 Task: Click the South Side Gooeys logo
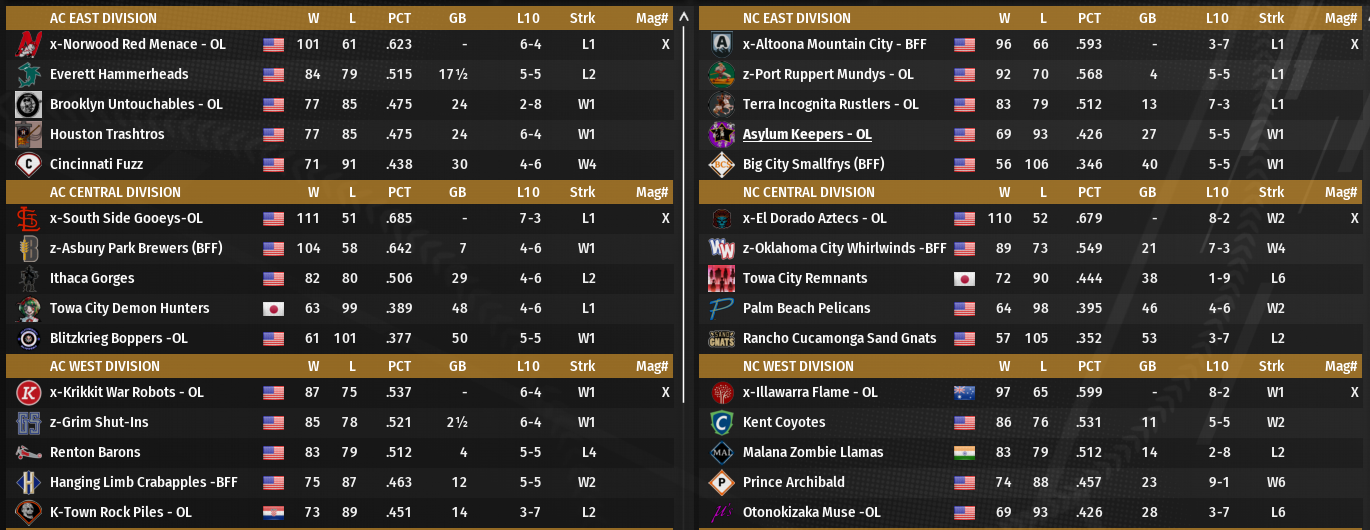pyautogui.click(x=28, y=218)
